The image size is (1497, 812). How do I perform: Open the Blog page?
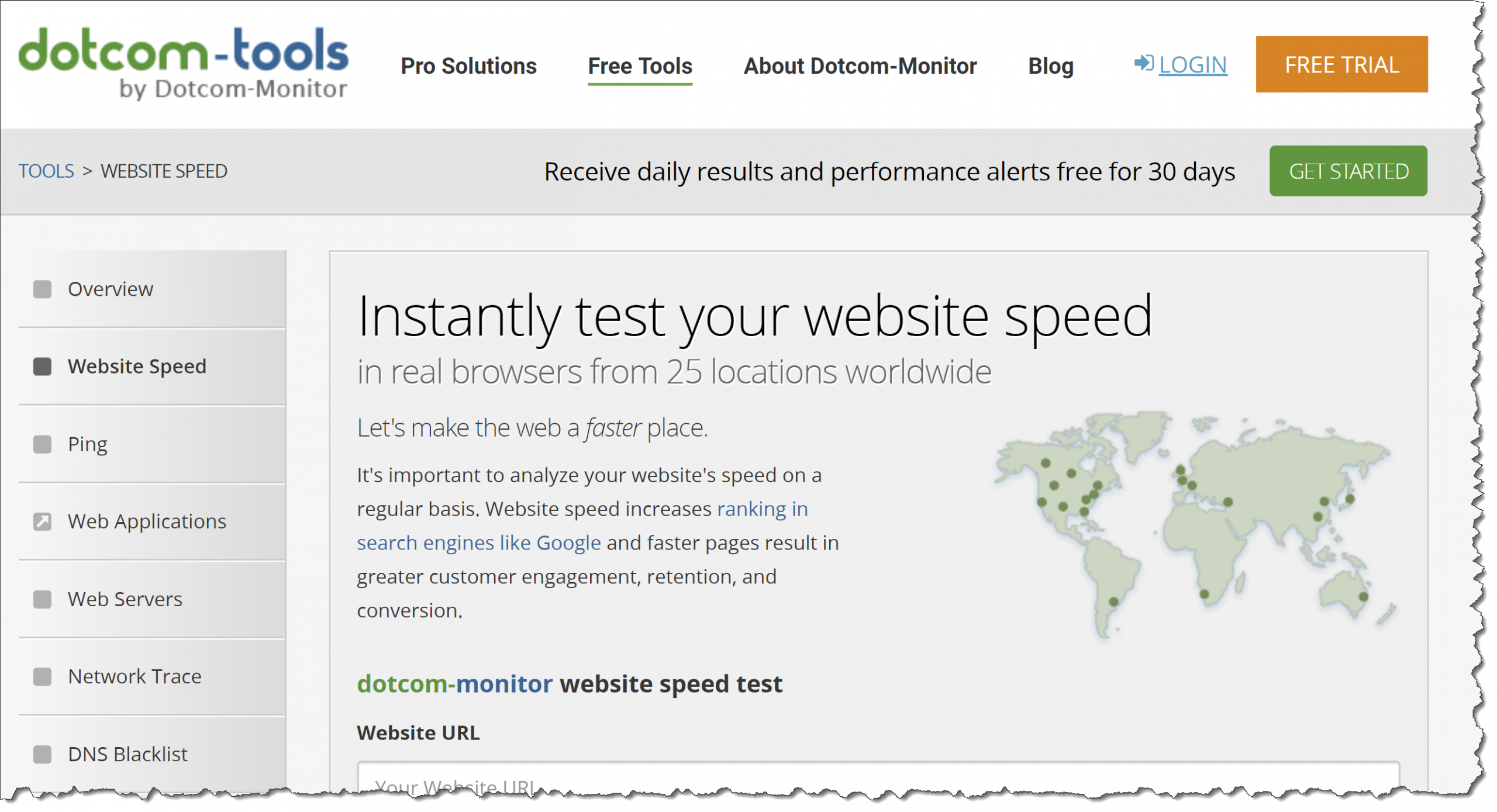[x=1050, y=66]
